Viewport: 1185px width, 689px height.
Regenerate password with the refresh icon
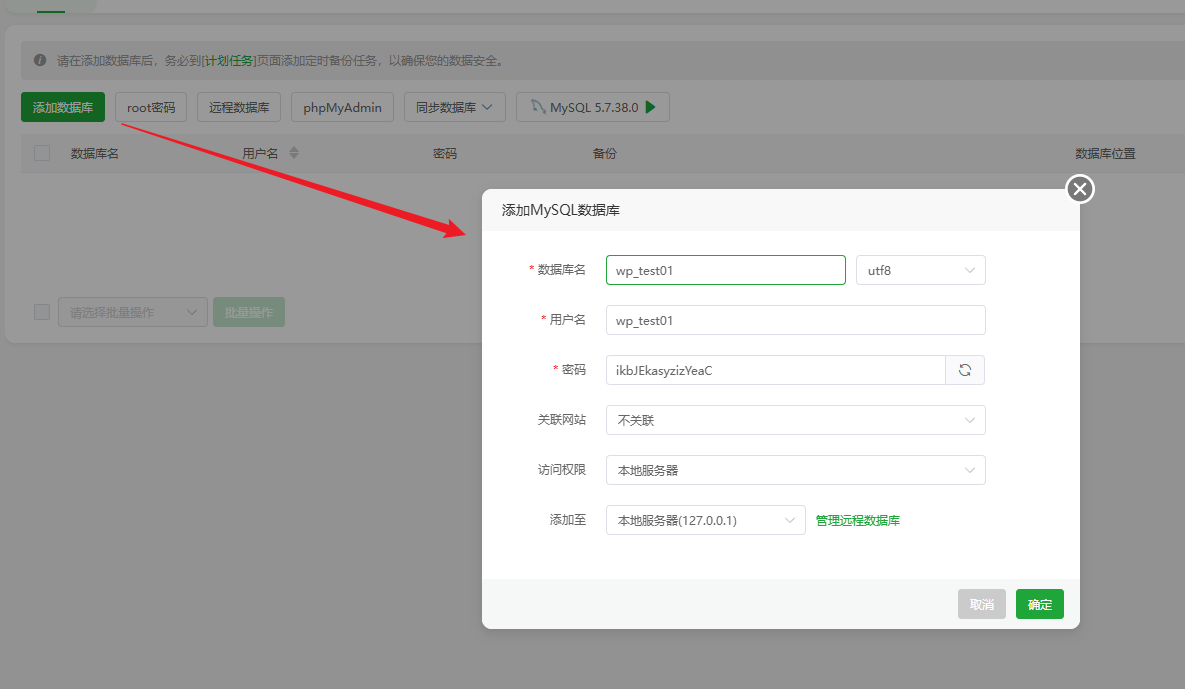click(965, 370)
